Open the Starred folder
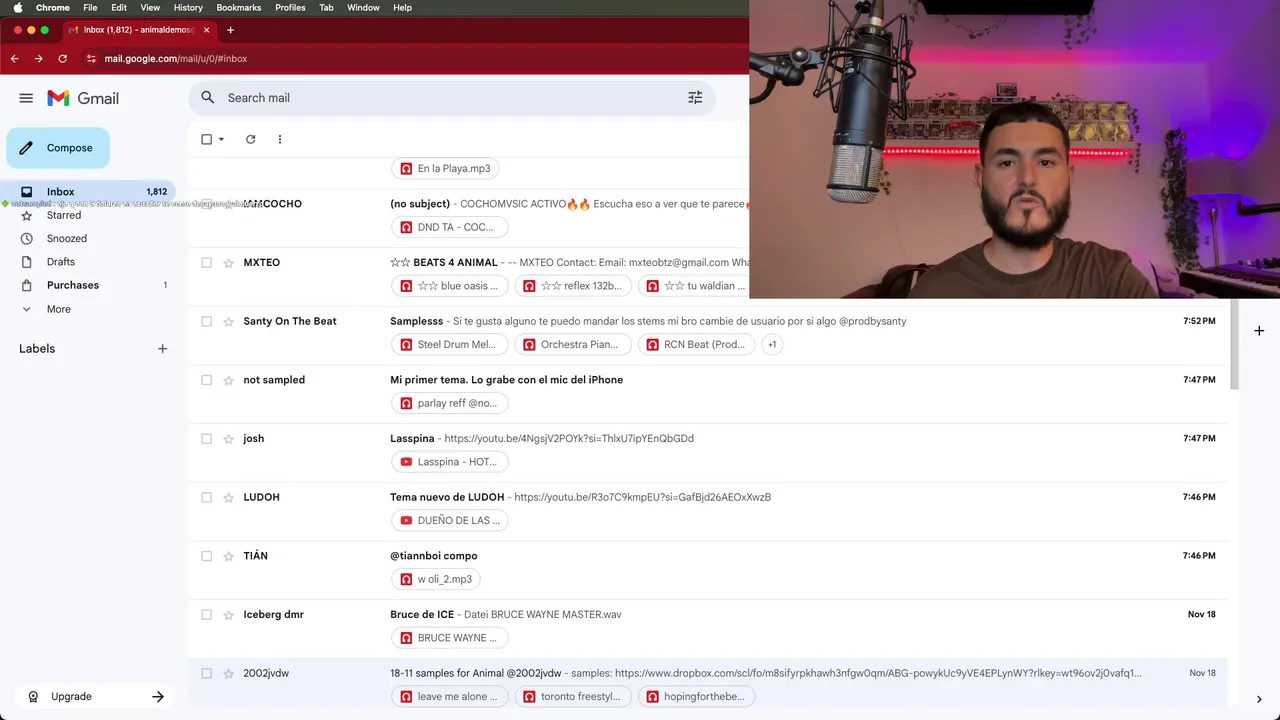Image resolution: width=1280 pixels, height=720 pixels. coord(64,215)
